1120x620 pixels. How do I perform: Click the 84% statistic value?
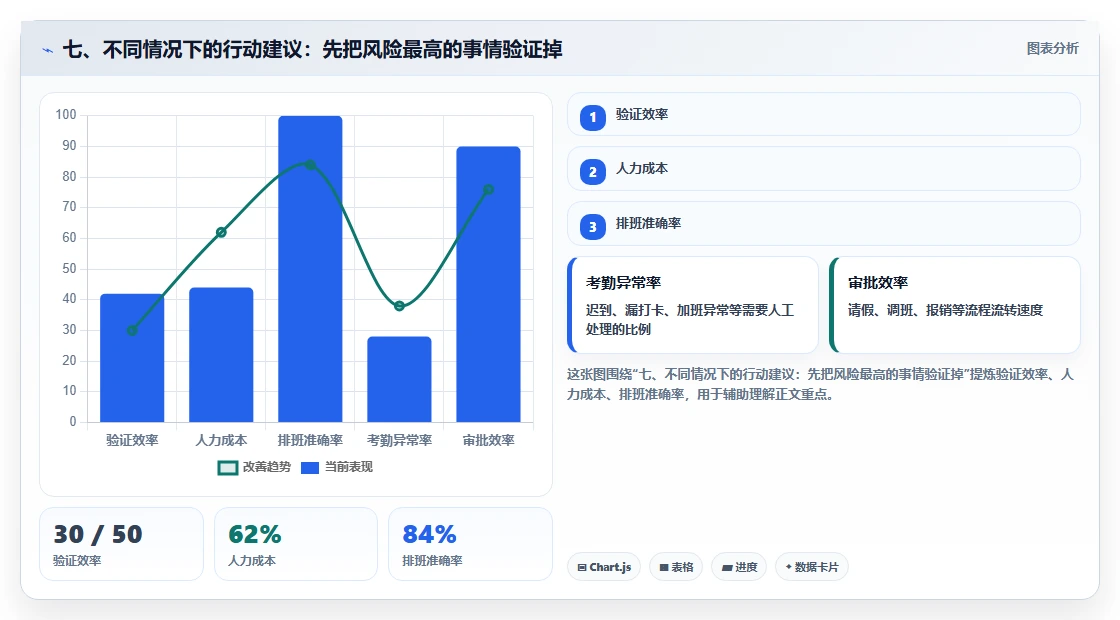pyautogui.click(x=429, y=534)
